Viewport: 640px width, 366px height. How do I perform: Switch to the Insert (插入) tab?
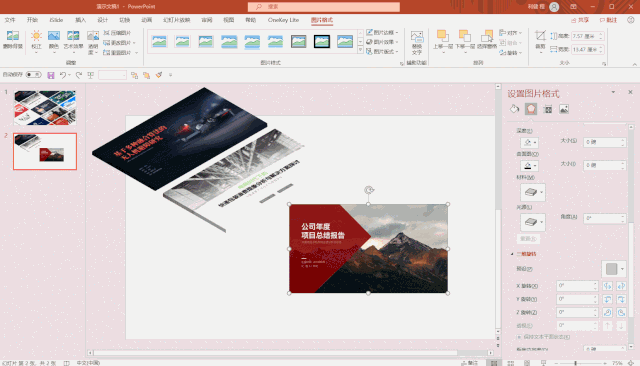80,20
